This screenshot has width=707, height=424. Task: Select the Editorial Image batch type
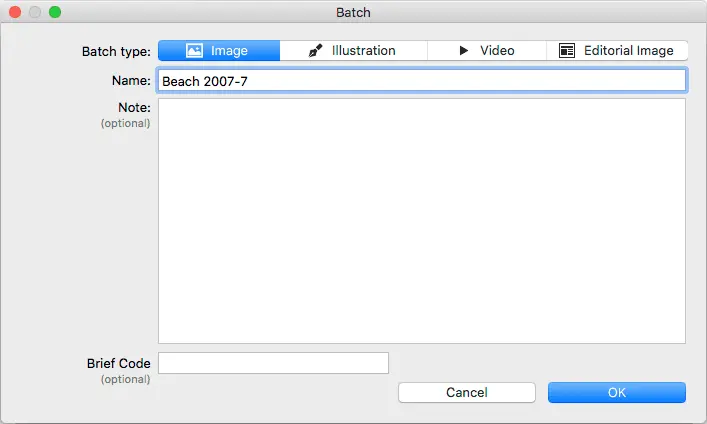point(617,51)
